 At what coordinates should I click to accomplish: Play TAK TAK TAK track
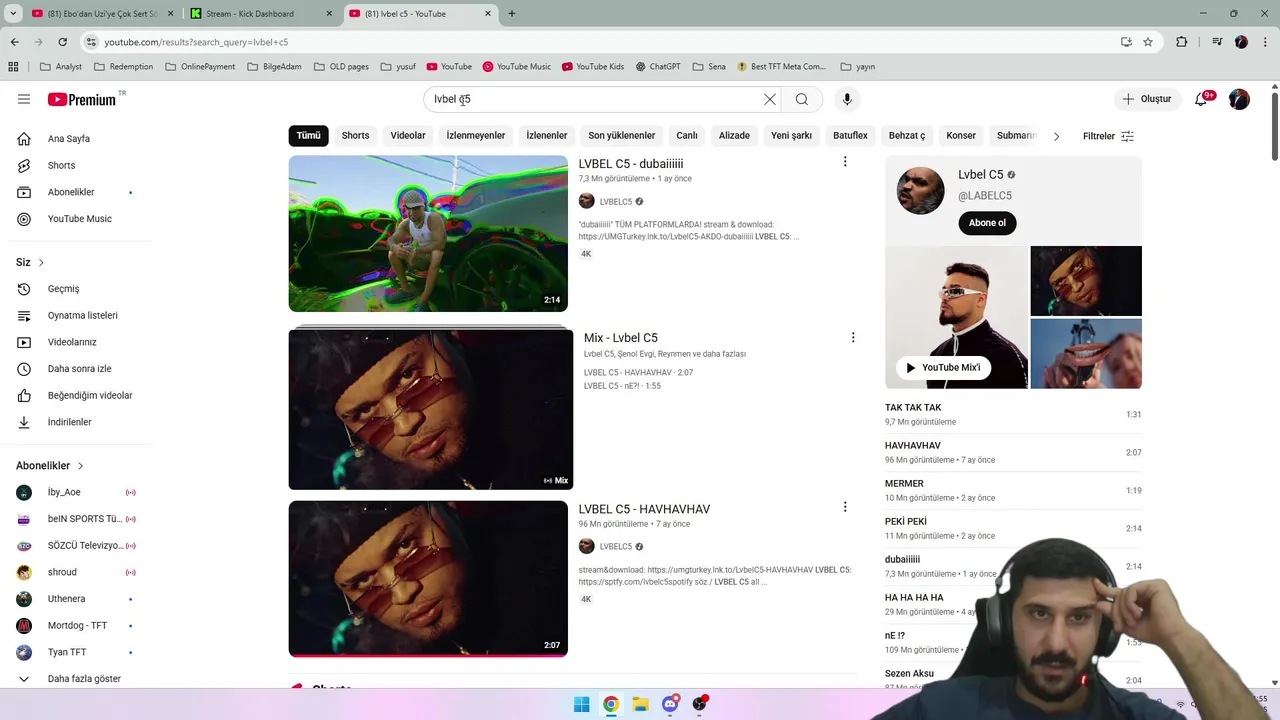1013,414
